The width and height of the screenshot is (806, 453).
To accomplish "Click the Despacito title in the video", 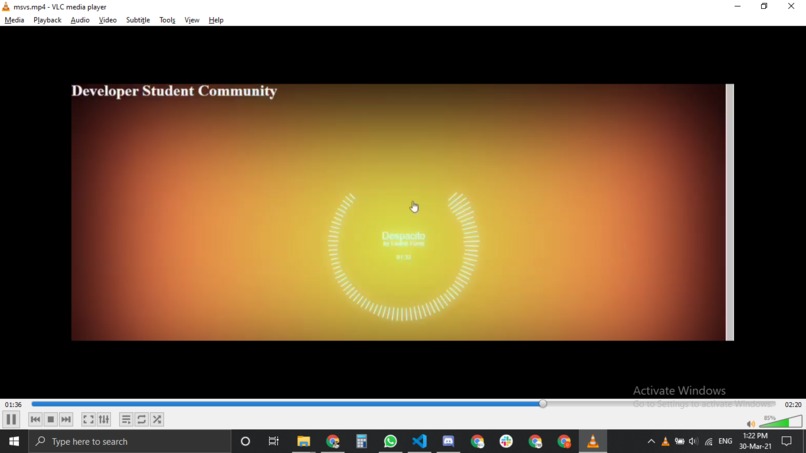I will pos(404,236).
